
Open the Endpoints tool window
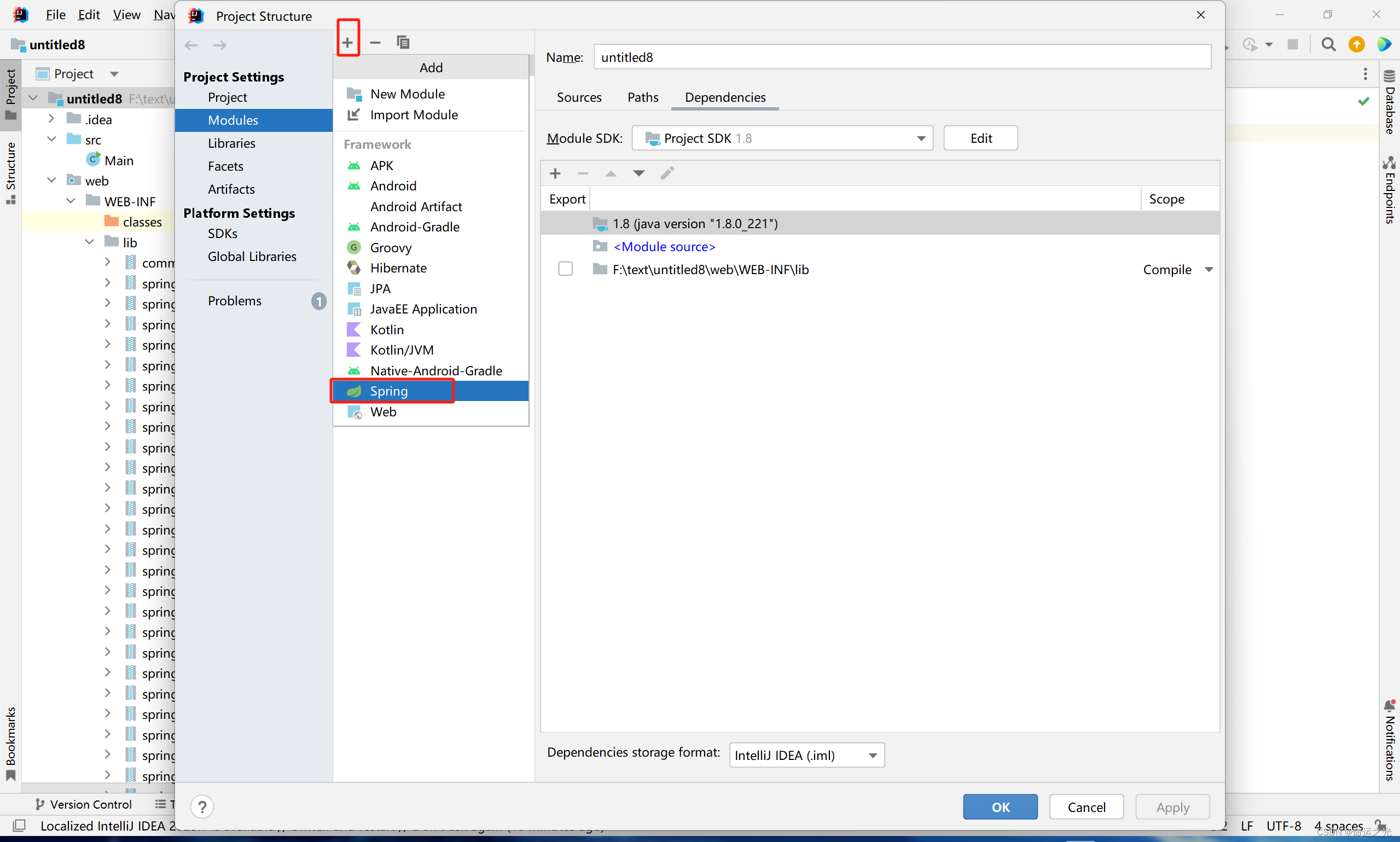click(1389, 190)
